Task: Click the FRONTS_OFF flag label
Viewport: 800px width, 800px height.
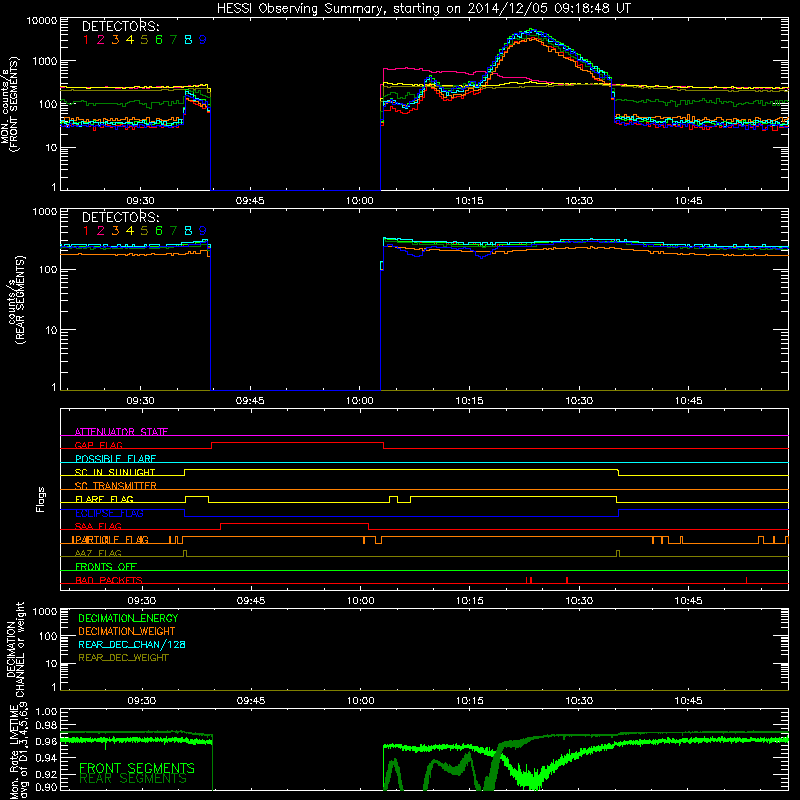Action: (106, 567)
